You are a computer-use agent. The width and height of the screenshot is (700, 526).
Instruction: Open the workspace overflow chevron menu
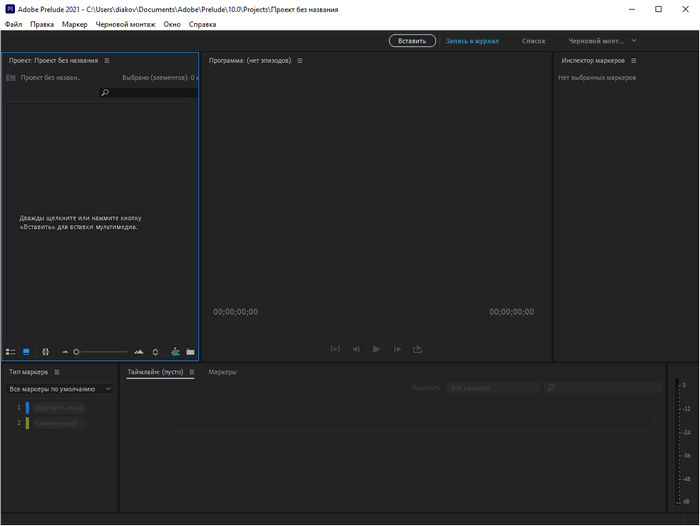point(634,41)
